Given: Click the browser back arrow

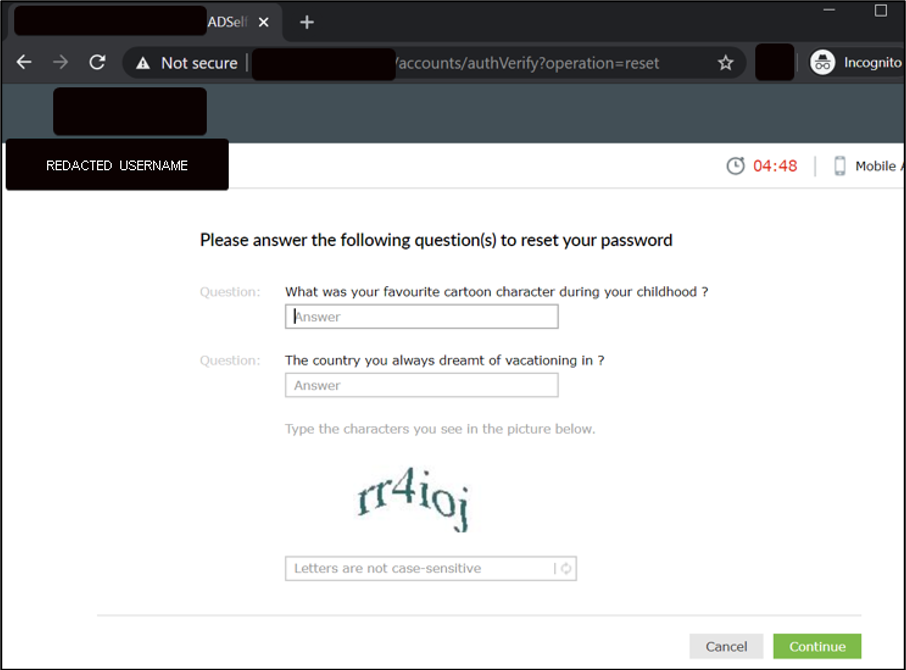Looking at the screenshot, I should point(24,62).
